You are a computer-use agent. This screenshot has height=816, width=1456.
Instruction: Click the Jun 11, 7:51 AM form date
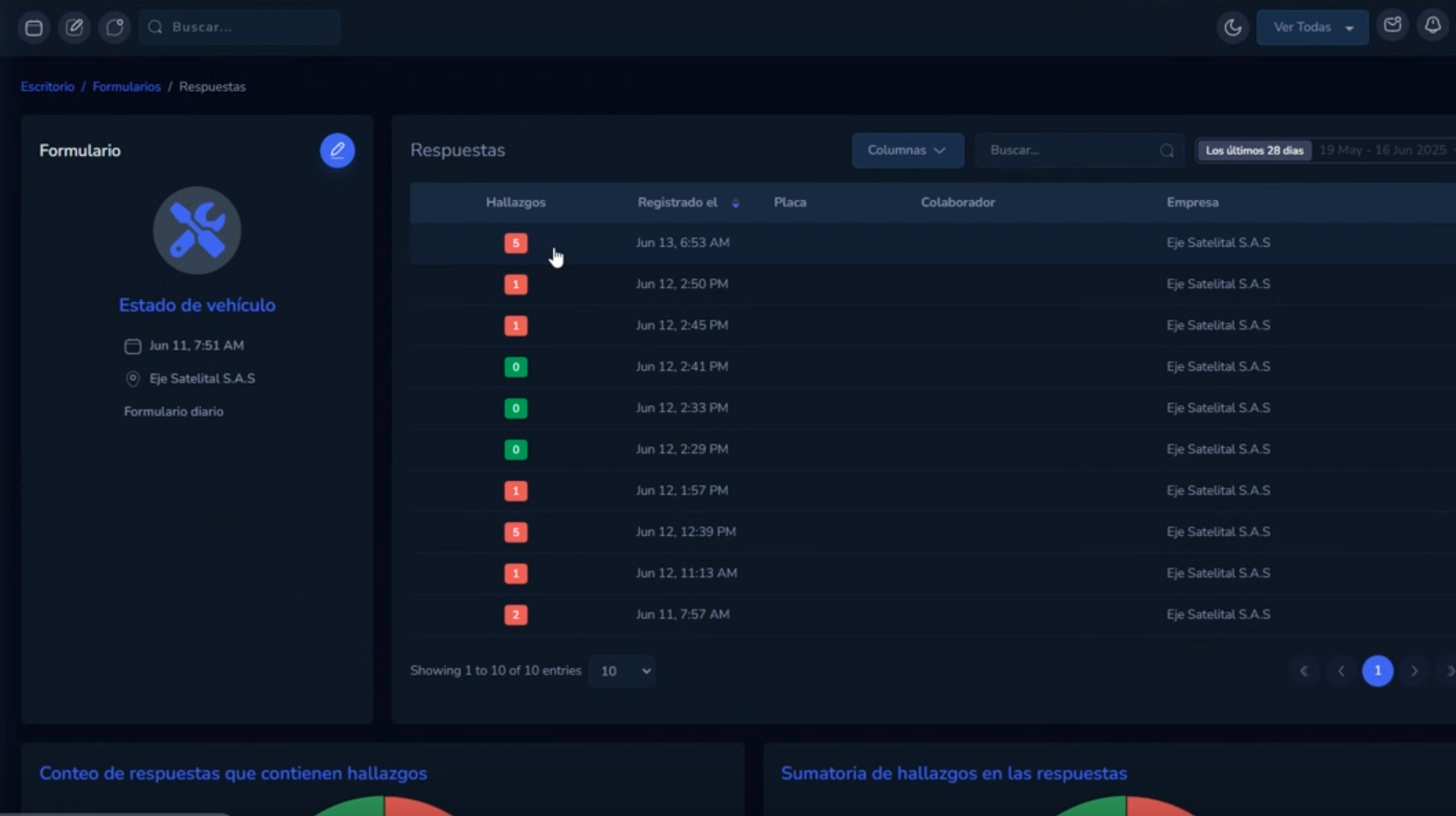196,345
